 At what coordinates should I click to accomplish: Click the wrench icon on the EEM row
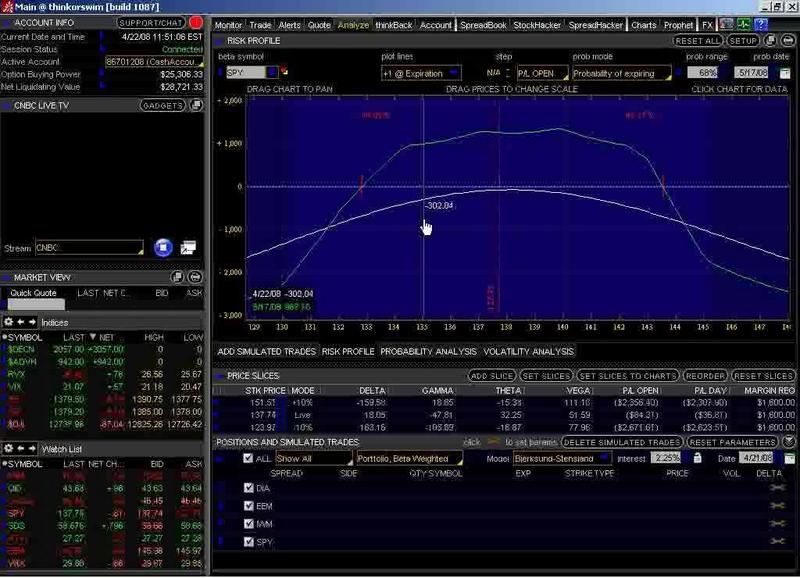pyautogui.click(x=777, y=506)
